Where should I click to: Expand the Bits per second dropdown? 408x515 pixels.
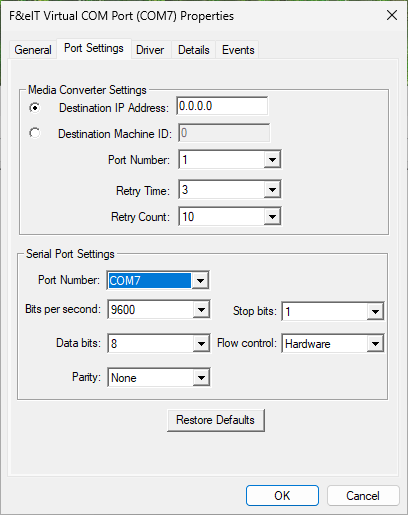point(159,310)
